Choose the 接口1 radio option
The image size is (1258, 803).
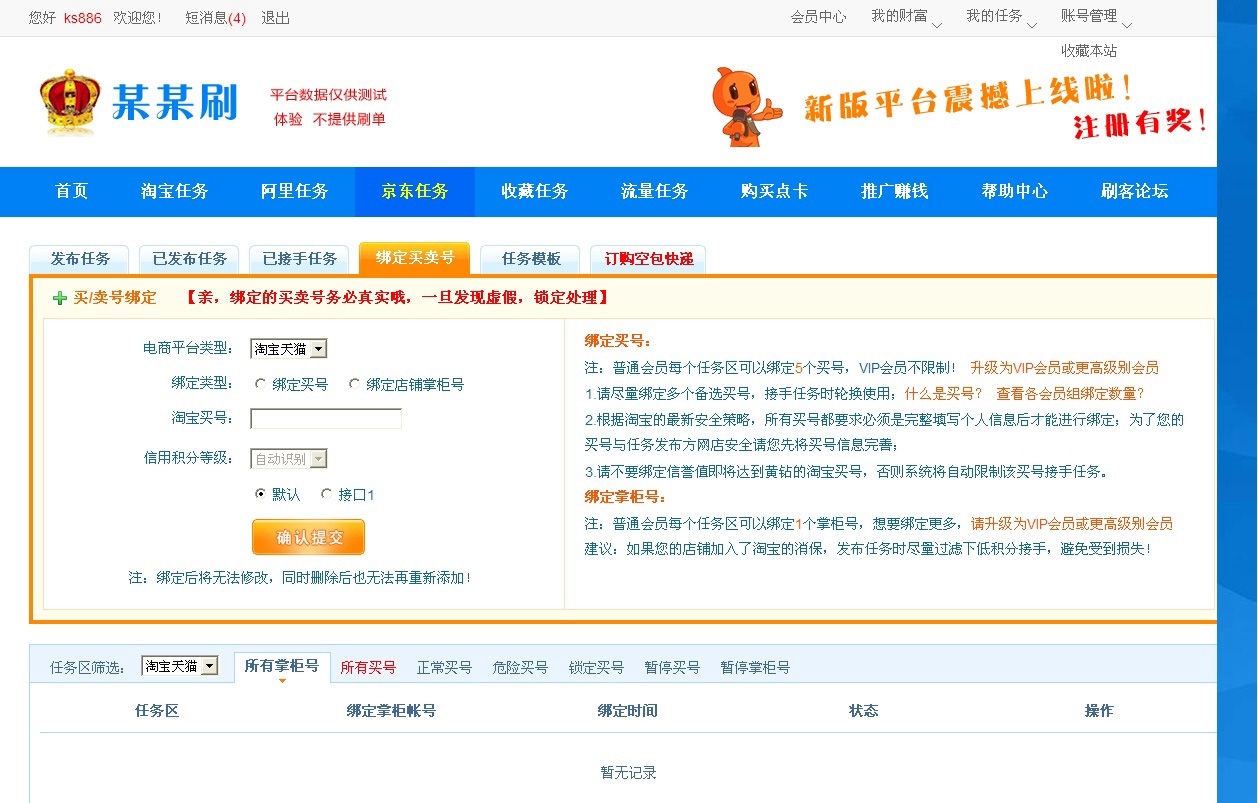tap(327, 494)
